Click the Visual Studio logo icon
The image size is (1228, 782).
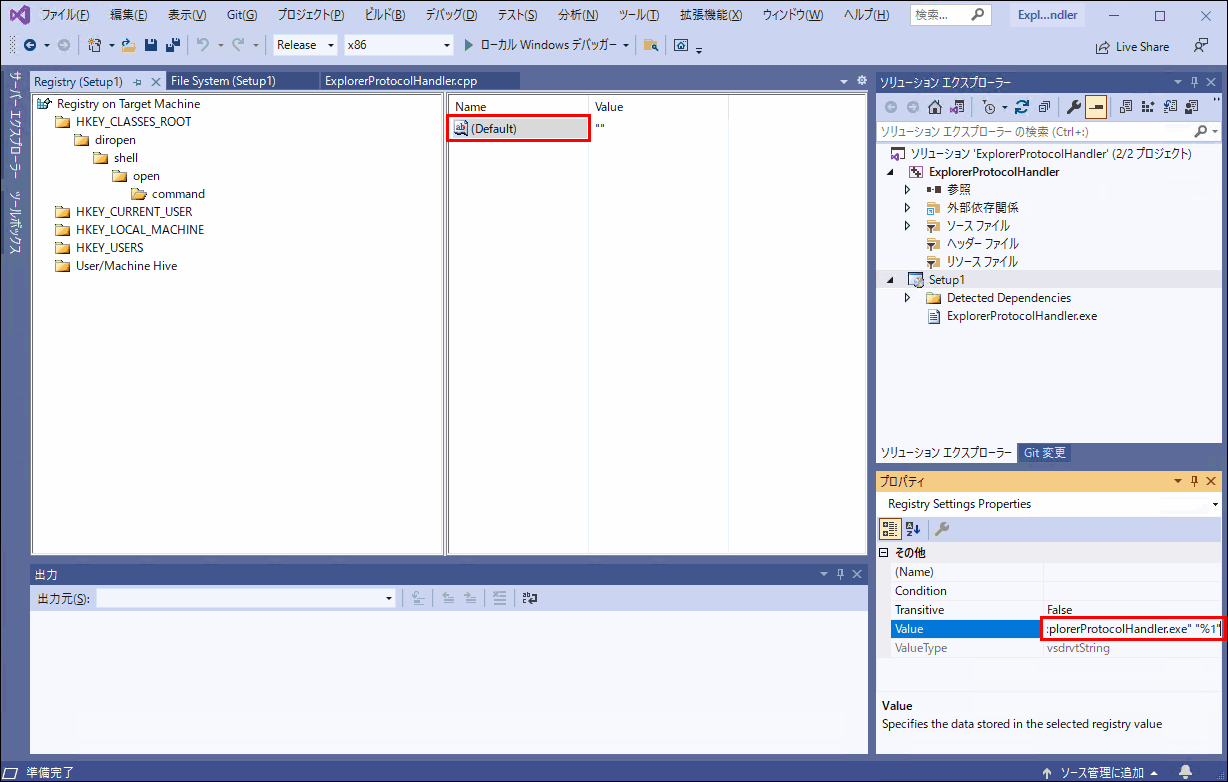[x=18, y=15]
